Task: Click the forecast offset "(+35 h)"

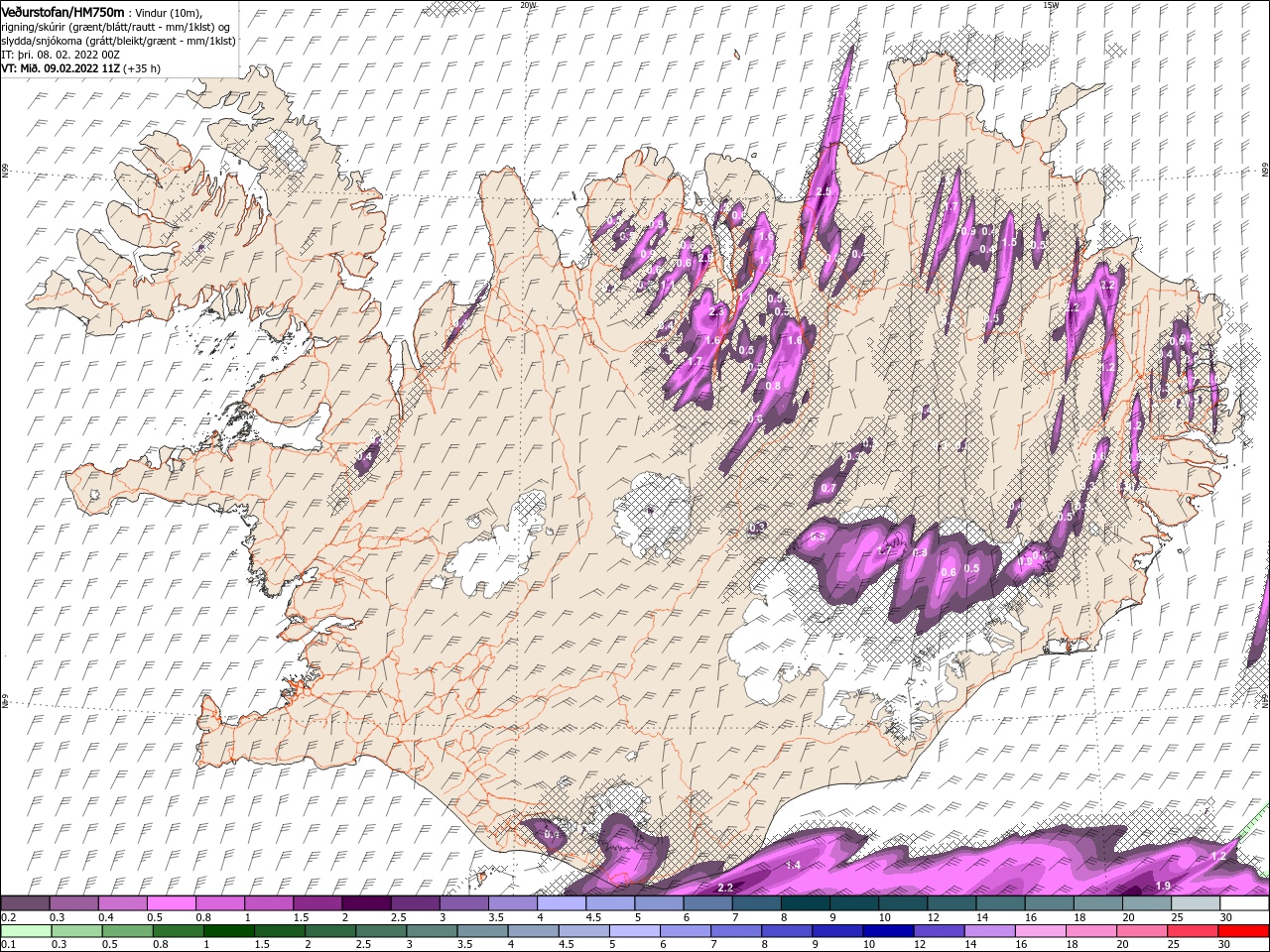Action: click(143, 68)
